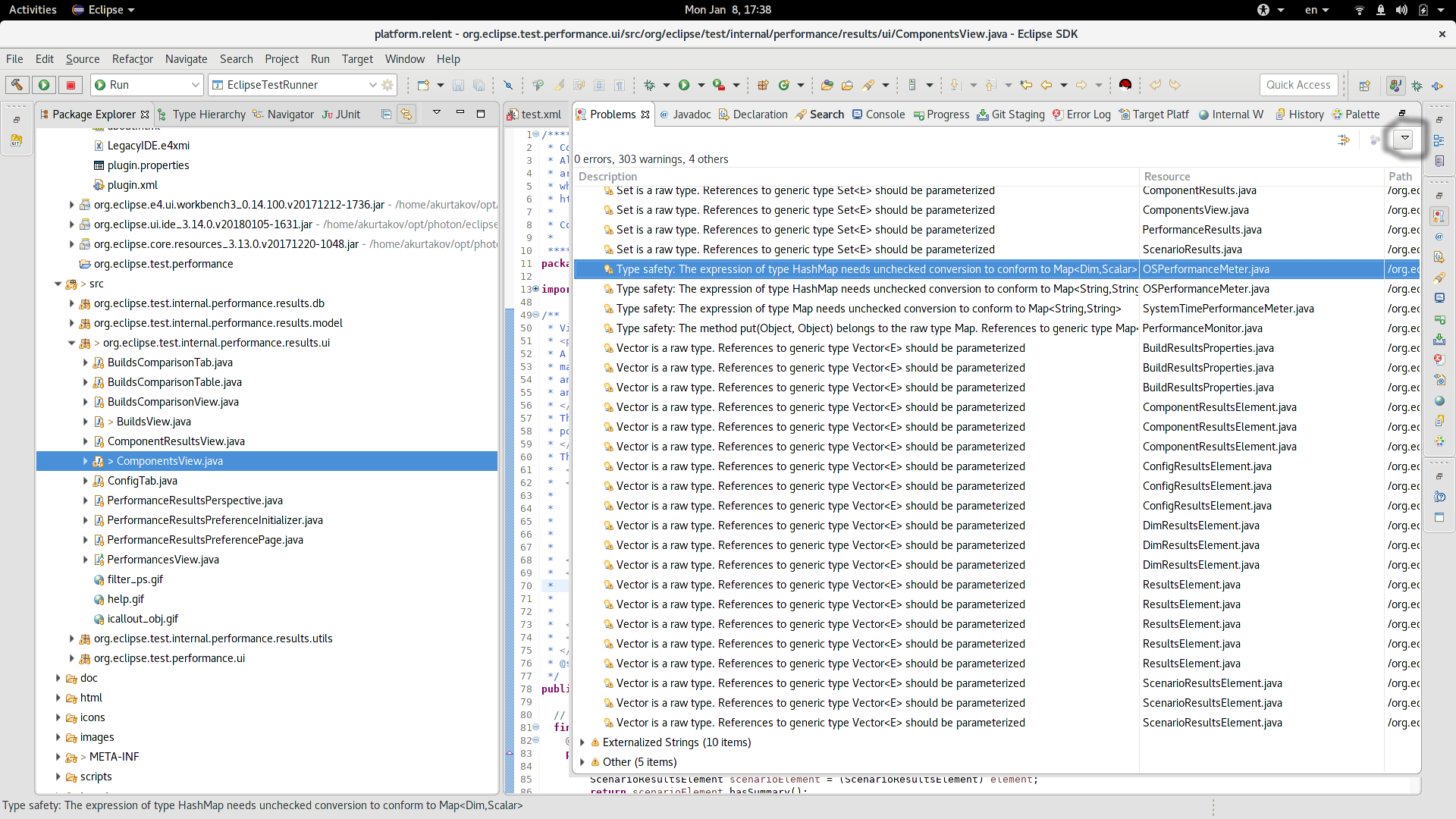Viewport: 1456px width, 819px height.
Task: Expand the BuildsComparisonTab.java node
Action: click(85, 362)
